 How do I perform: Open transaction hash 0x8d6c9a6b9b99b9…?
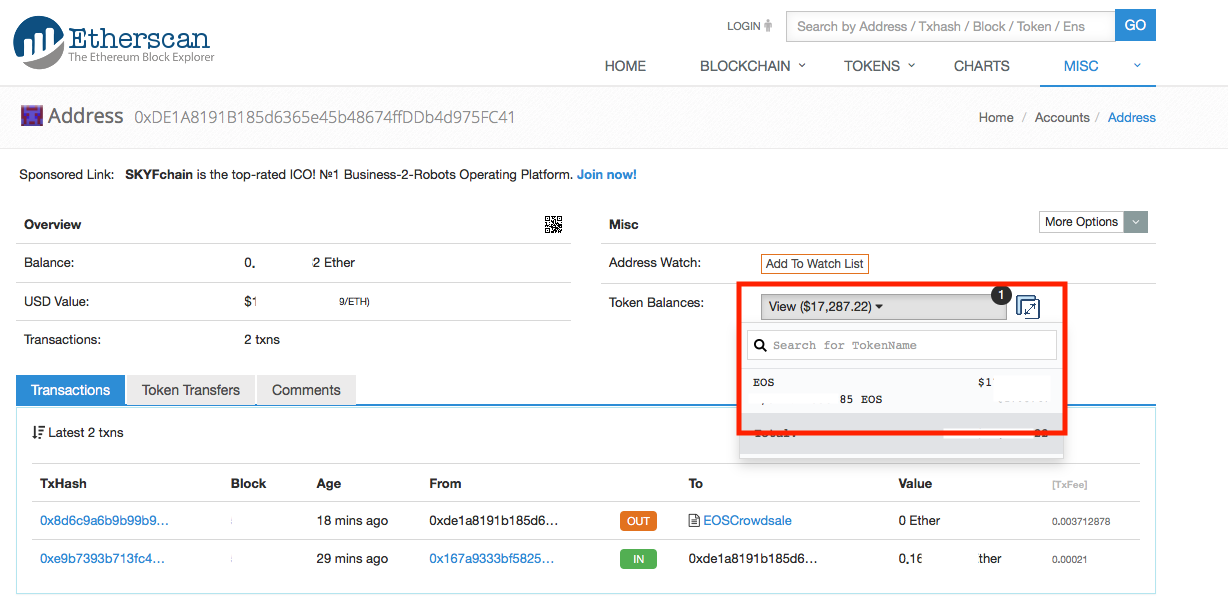[x=104, y=521]
